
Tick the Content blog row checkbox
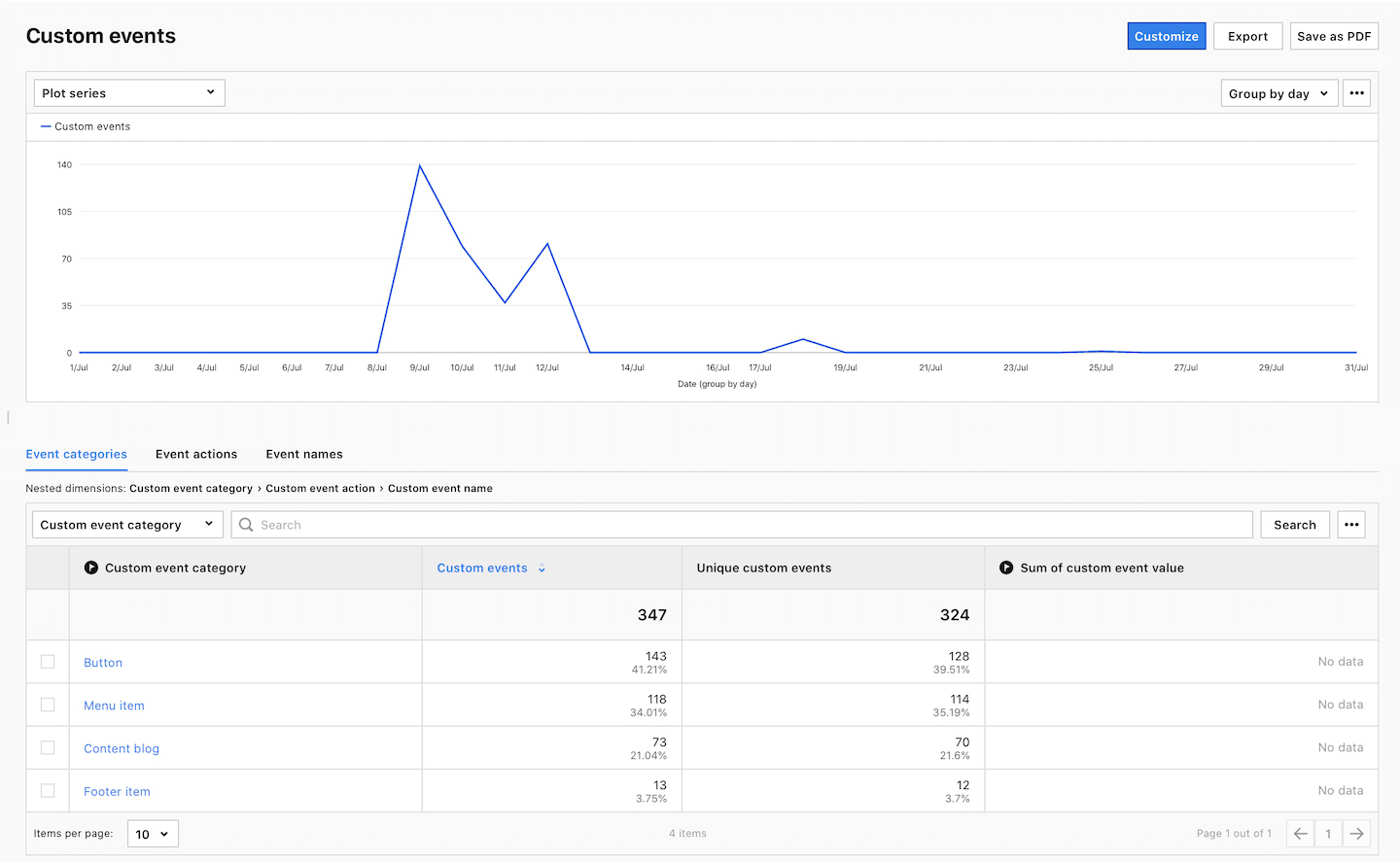[x=48, y=747]
